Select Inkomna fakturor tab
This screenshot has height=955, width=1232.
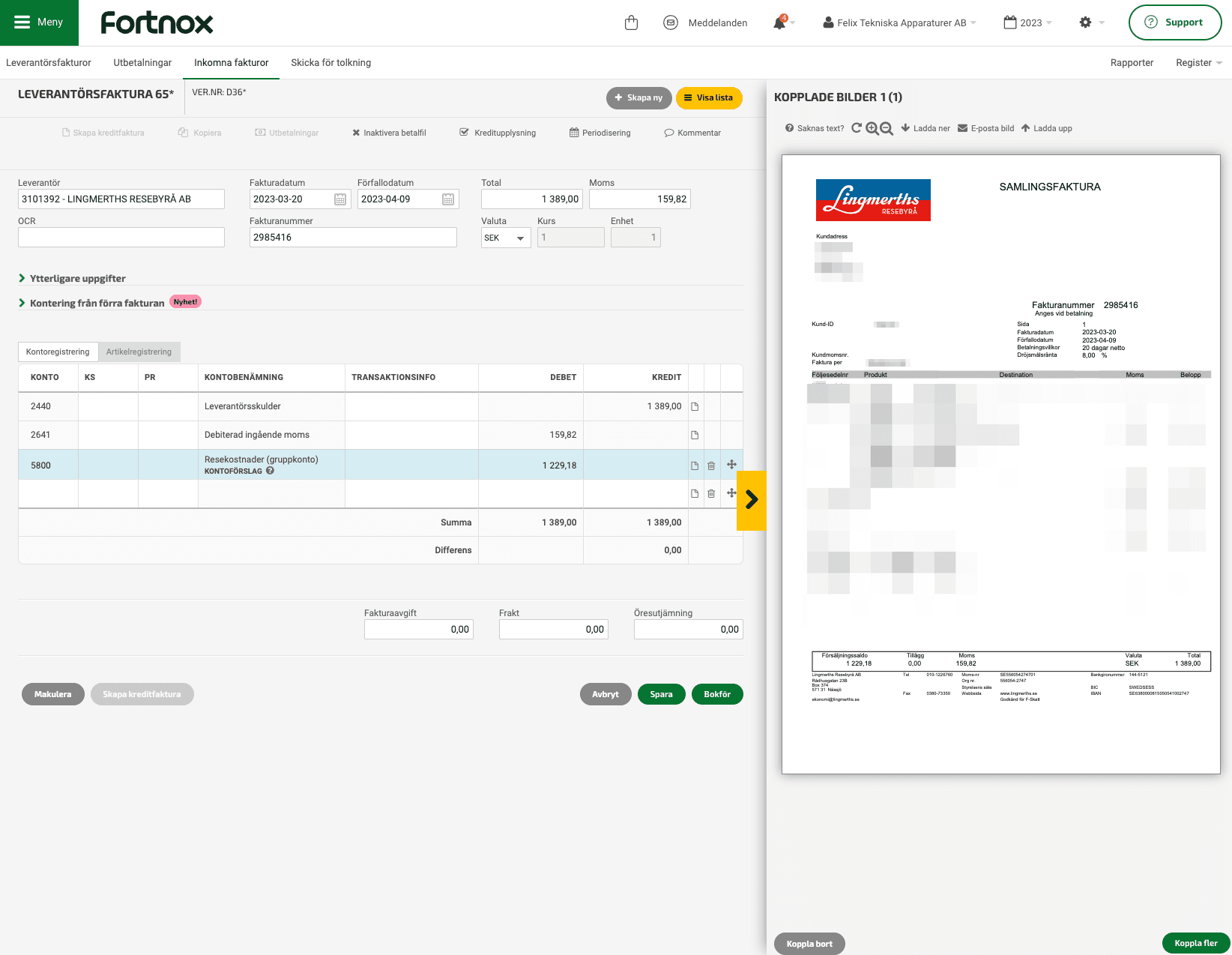[231, 63]
